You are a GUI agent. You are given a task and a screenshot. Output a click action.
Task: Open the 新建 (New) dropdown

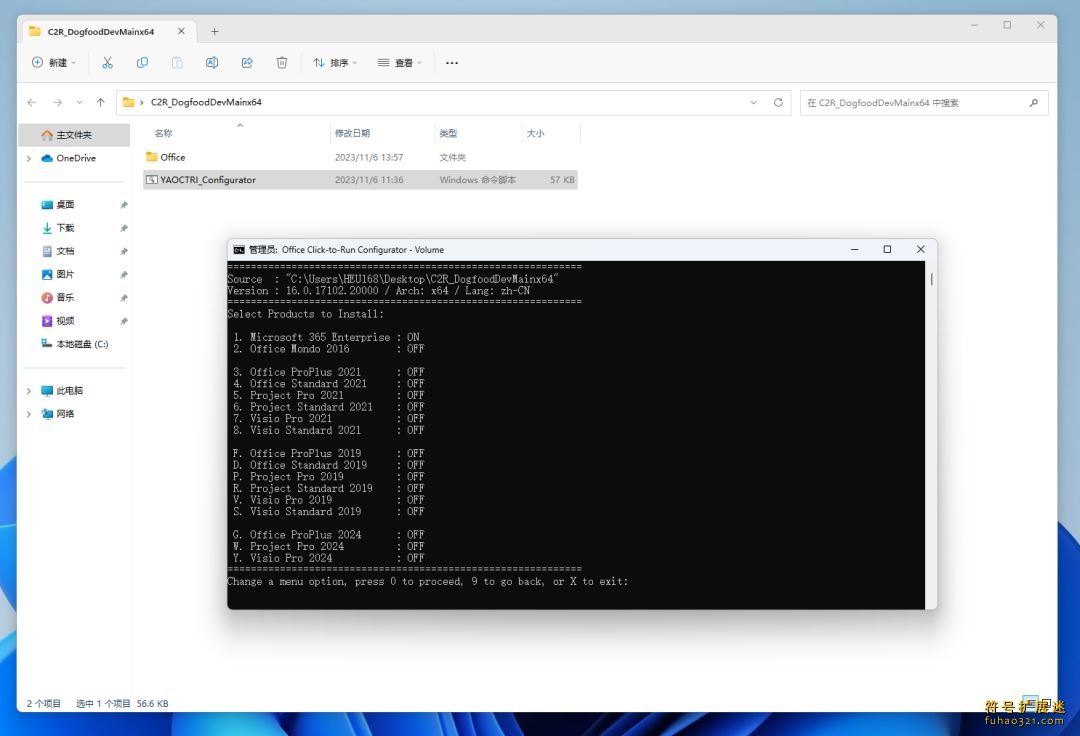pyautogui.click(x=55, y=62)
